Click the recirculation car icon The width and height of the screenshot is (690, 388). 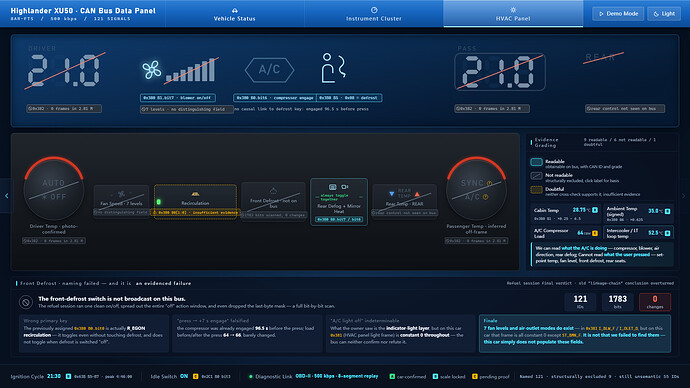click(x=195, y=194)
